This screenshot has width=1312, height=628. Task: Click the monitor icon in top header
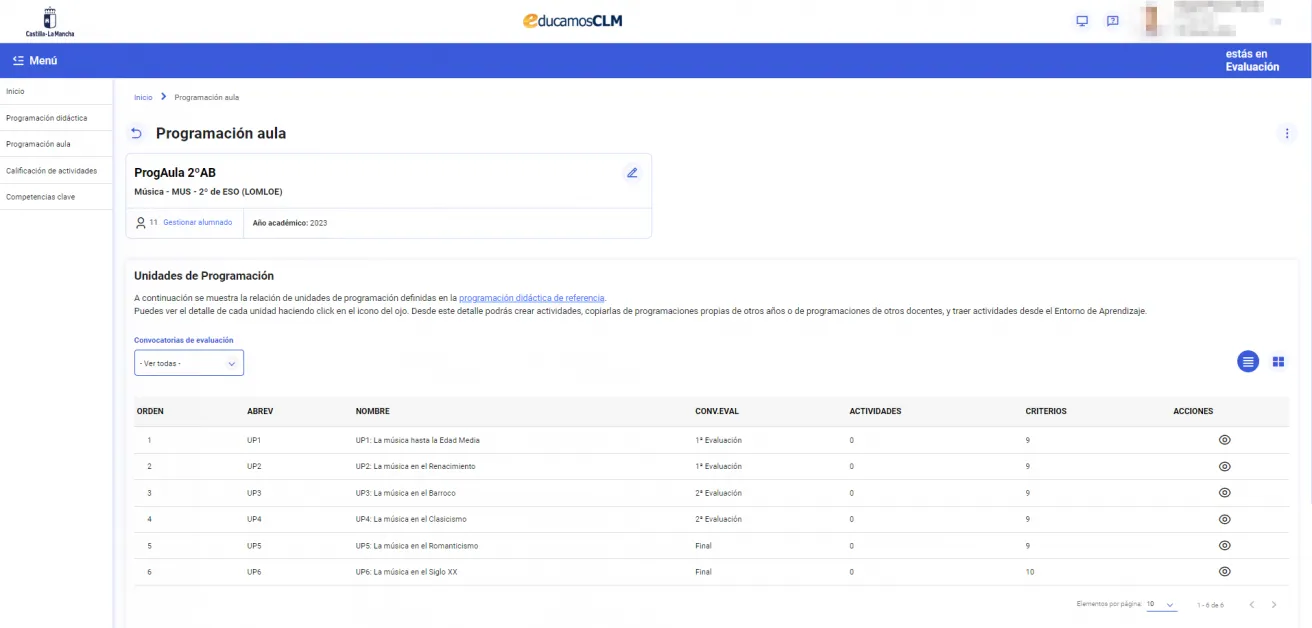(1081, 21)
